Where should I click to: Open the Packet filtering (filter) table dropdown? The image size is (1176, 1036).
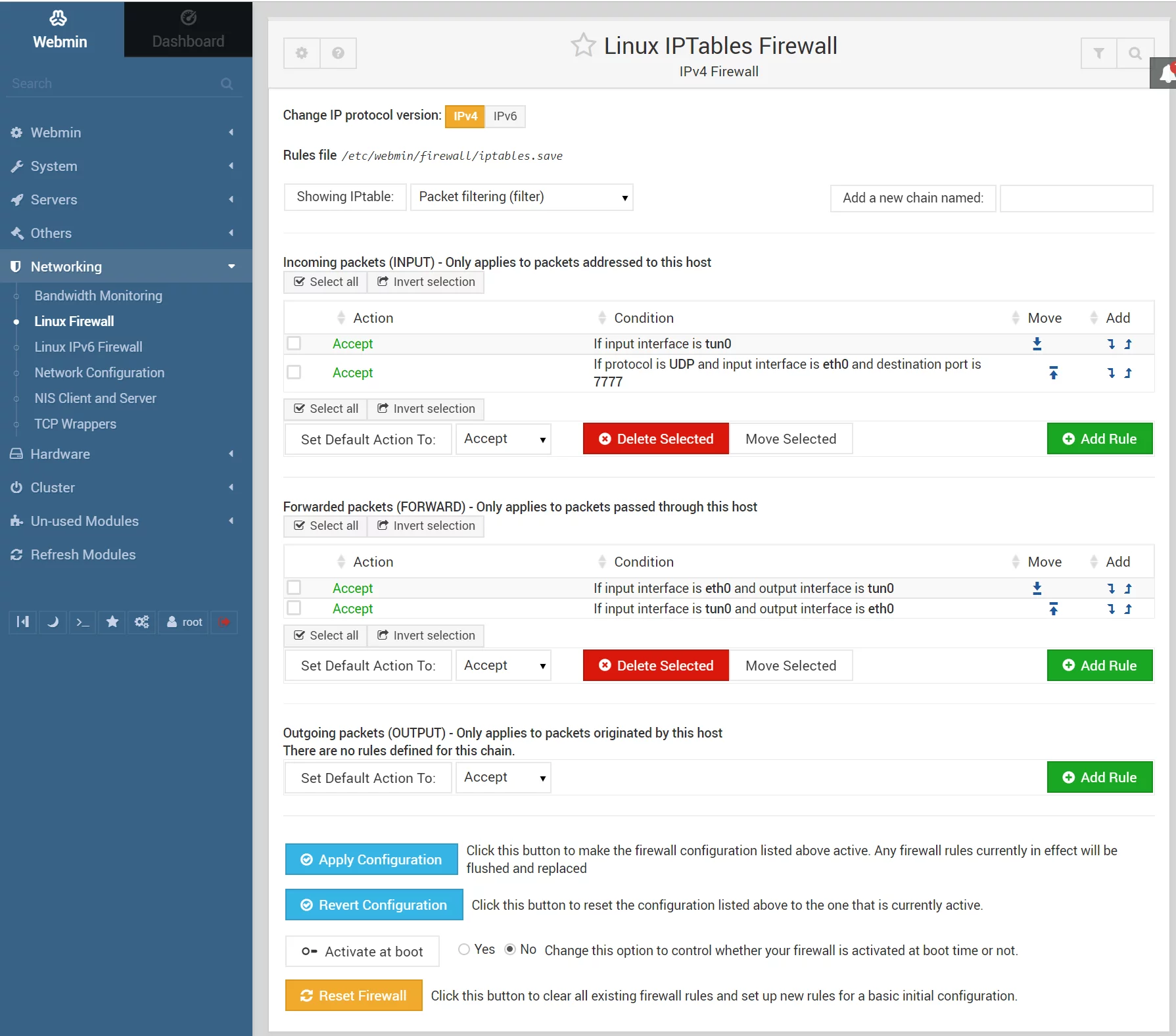click(522, 197)
